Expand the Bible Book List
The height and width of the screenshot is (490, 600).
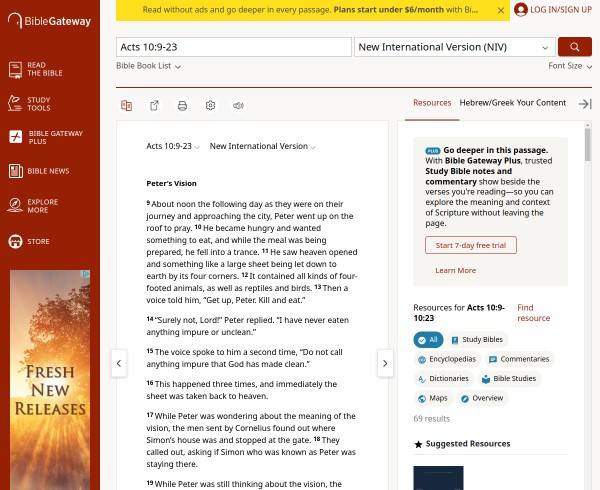[x=148, y=66]
